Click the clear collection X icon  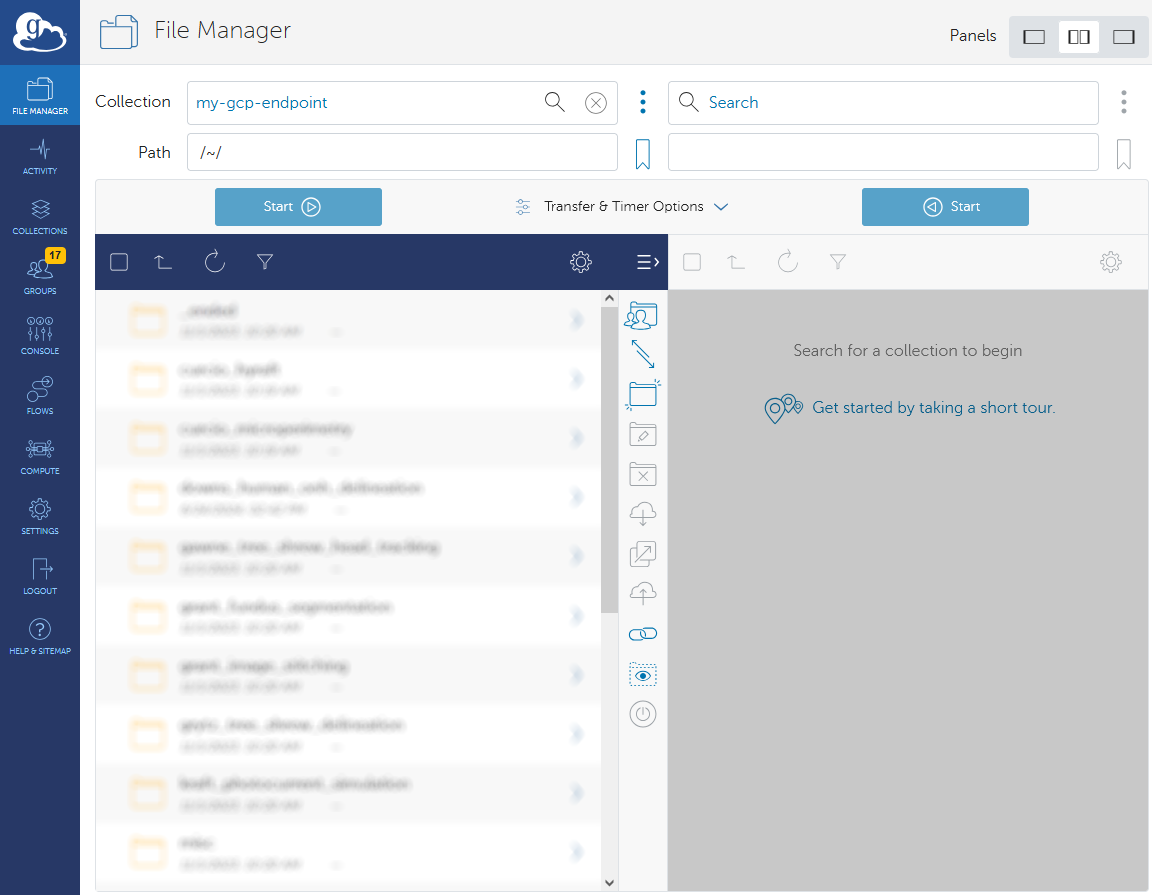pos(596,103)
